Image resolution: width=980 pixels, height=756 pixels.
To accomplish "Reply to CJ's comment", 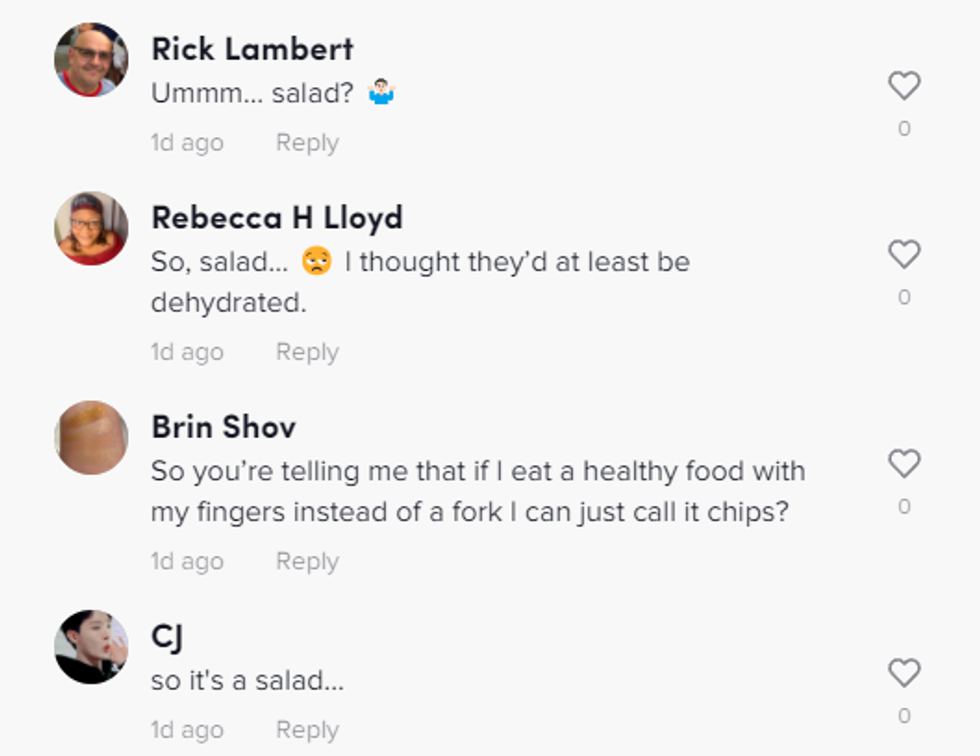I will pos(307,730).
